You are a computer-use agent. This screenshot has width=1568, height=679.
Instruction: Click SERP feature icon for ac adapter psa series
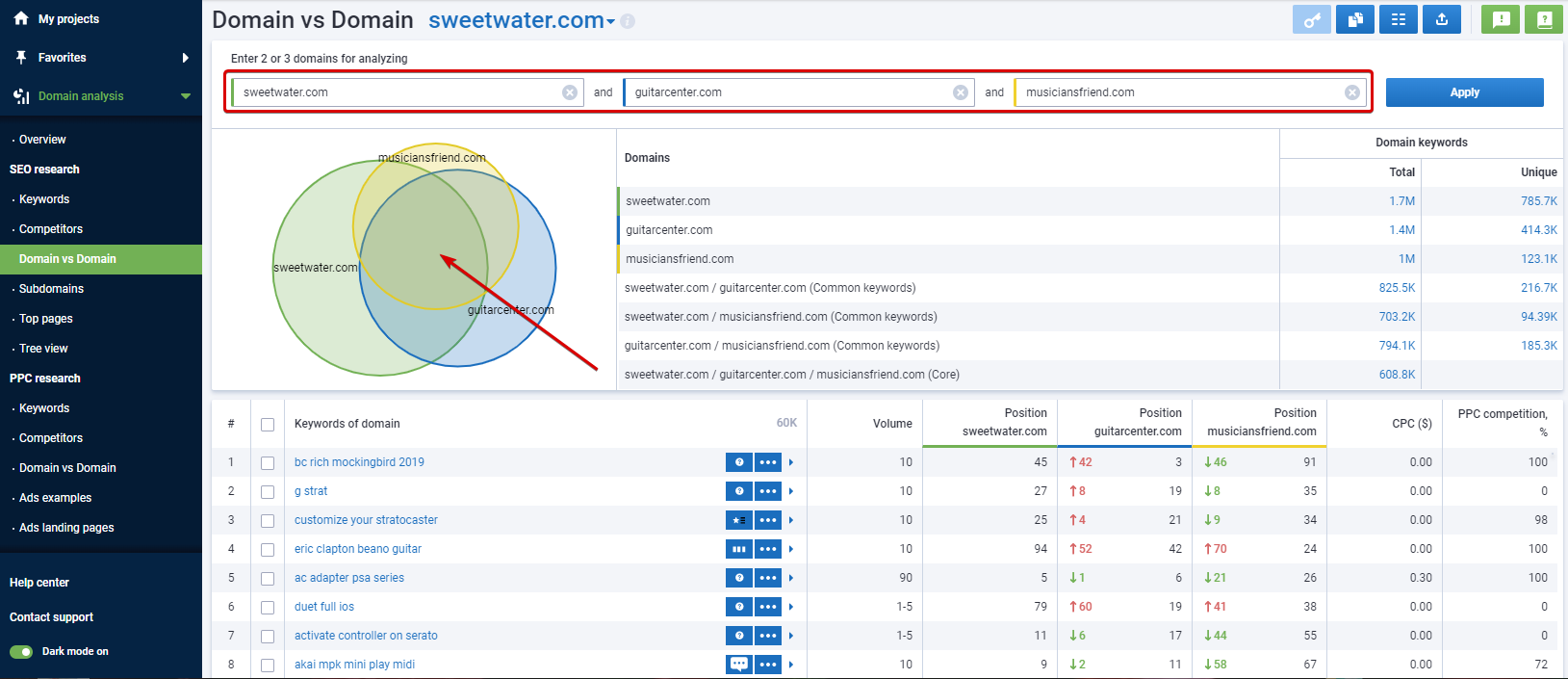738,578
